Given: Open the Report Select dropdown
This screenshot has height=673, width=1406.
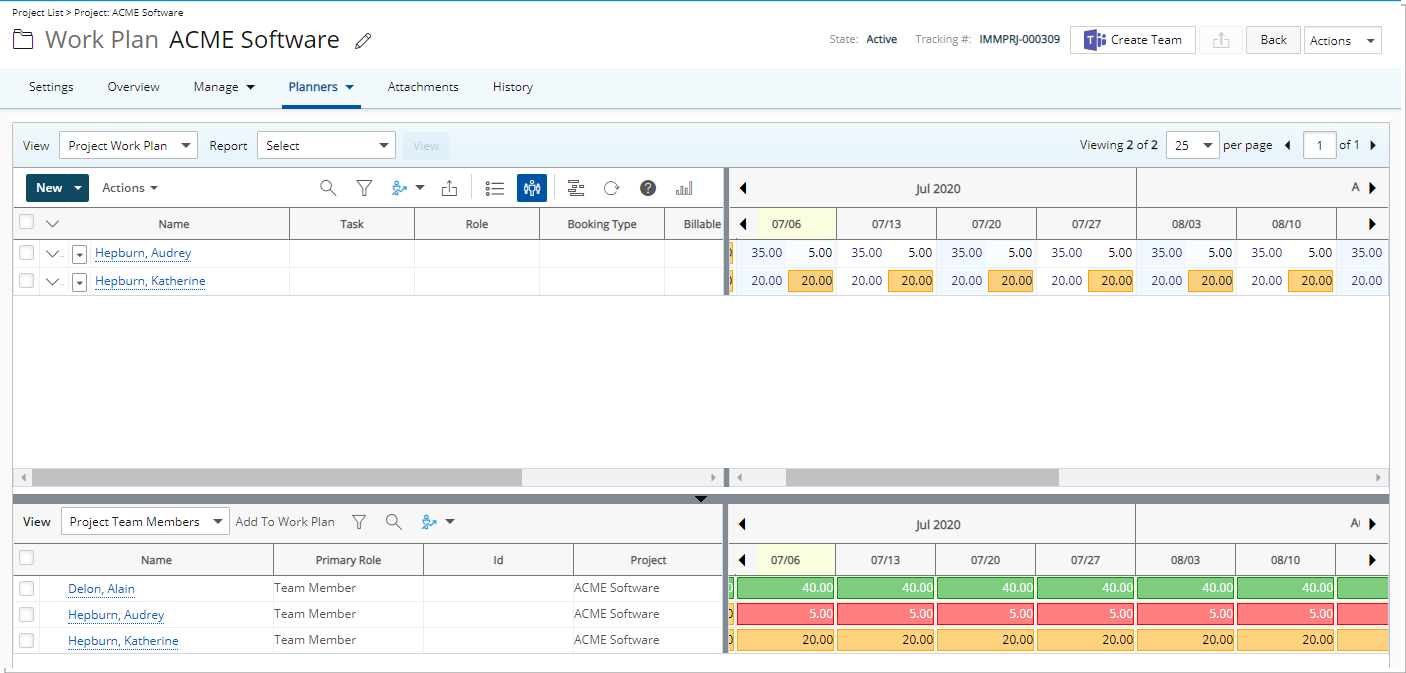Looking at the screenshot, I should (x=326, y=146).
